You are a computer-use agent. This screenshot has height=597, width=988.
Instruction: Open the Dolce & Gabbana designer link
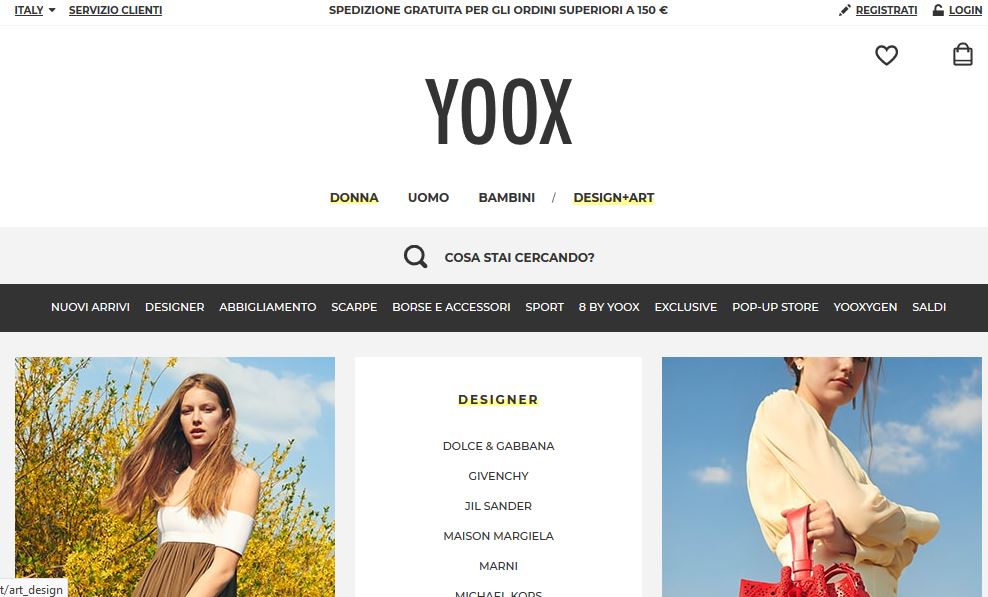tap(498, 446)
